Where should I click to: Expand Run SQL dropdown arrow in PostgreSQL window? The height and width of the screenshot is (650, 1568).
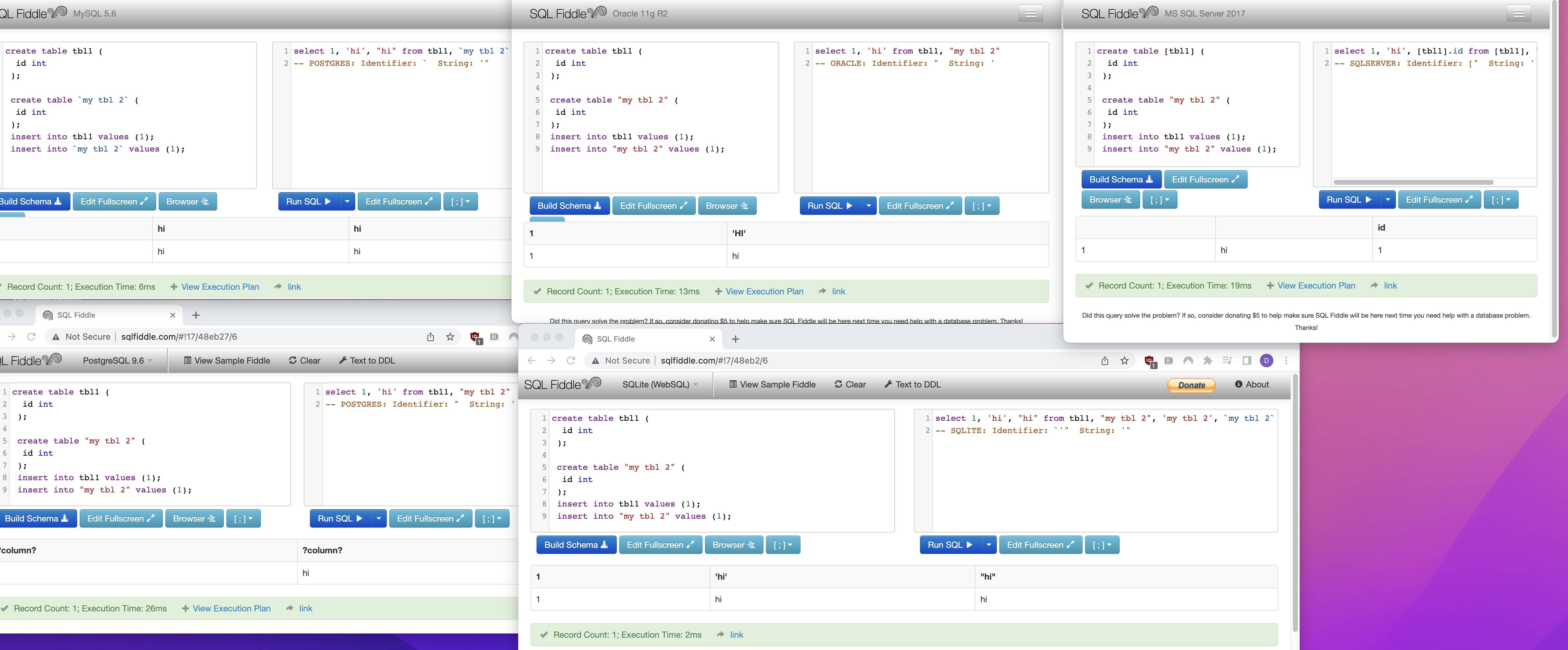coord(379,519)
